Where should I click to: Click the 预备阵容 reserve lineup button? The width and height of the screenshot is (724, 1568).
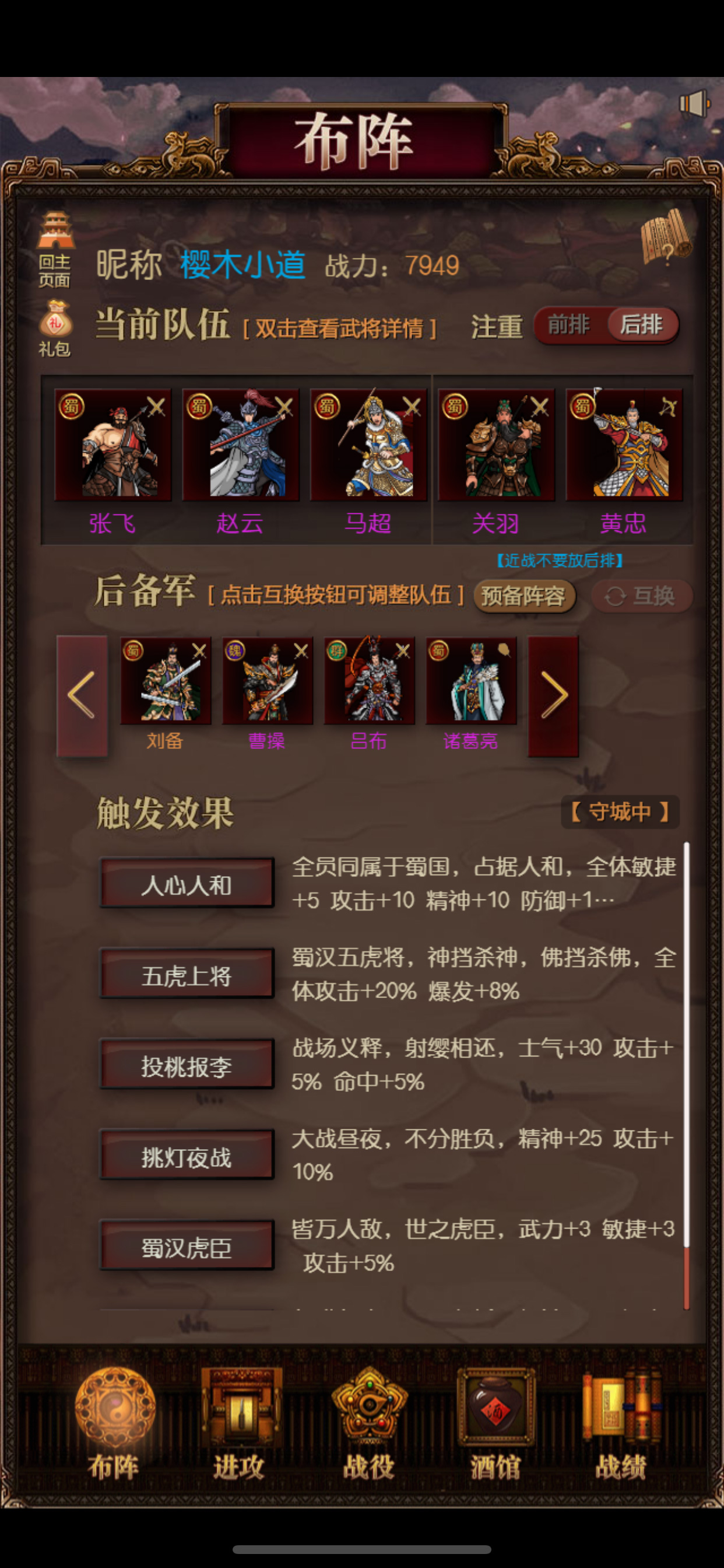tap(524, 596)
